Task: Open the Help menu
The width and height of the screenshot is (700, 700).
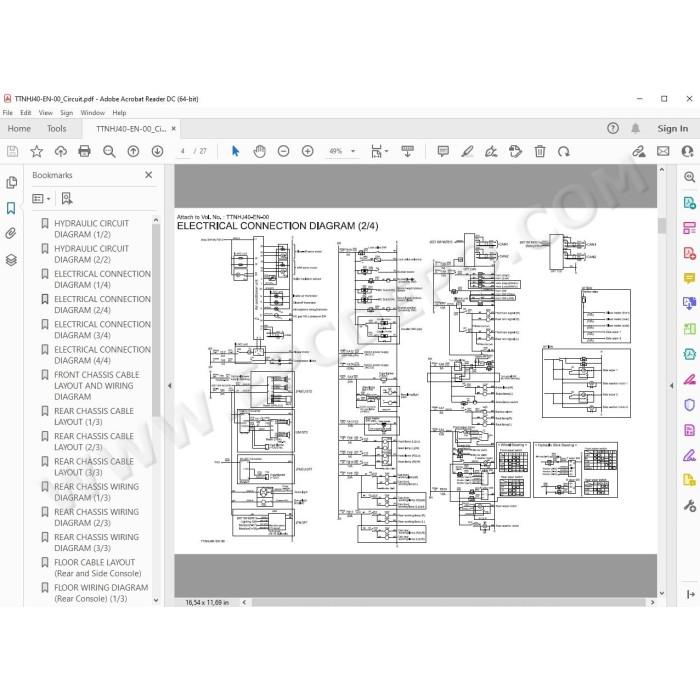Action: click(x=119, y=113)
